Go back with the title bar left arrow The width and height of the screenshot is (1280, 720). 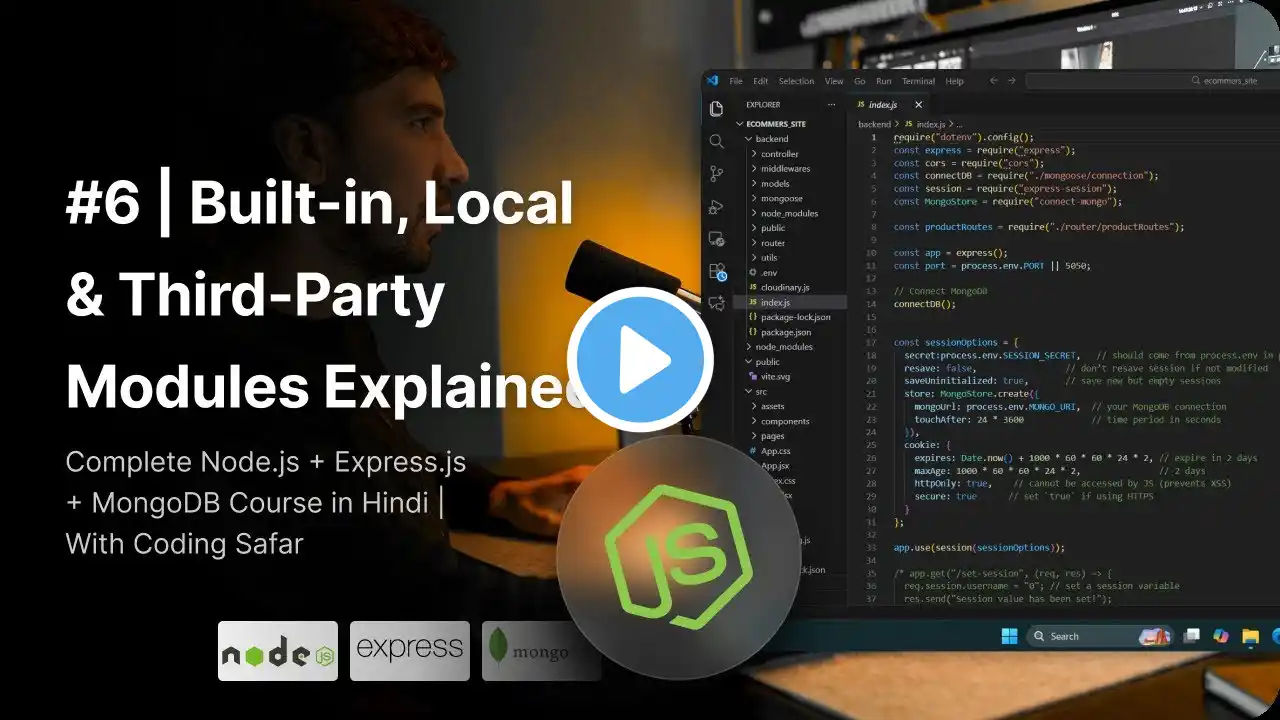pos(994,81)
